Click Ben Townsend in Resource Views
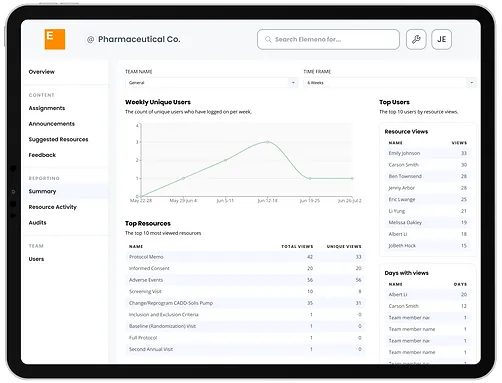The height and width of the screenshot is (383, 502). [x=405, y=176]
